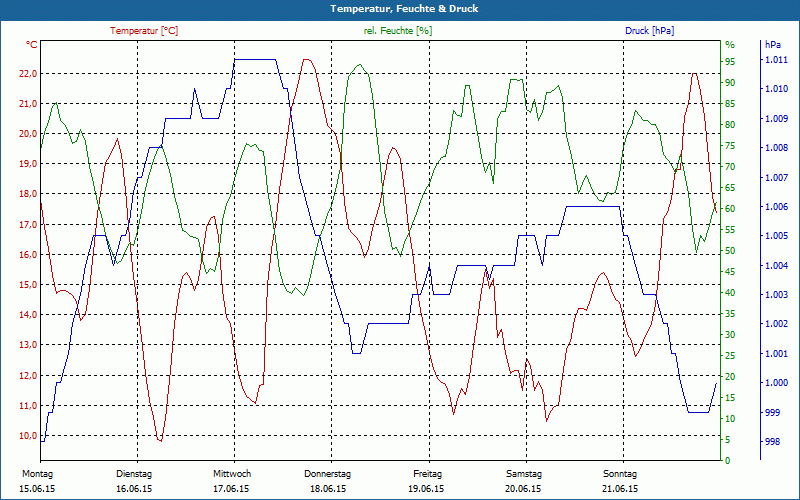Click the chart title "Temperatur, Feuchte & Druck"
The image size is (800, 500).
click(x=404, y=9)
